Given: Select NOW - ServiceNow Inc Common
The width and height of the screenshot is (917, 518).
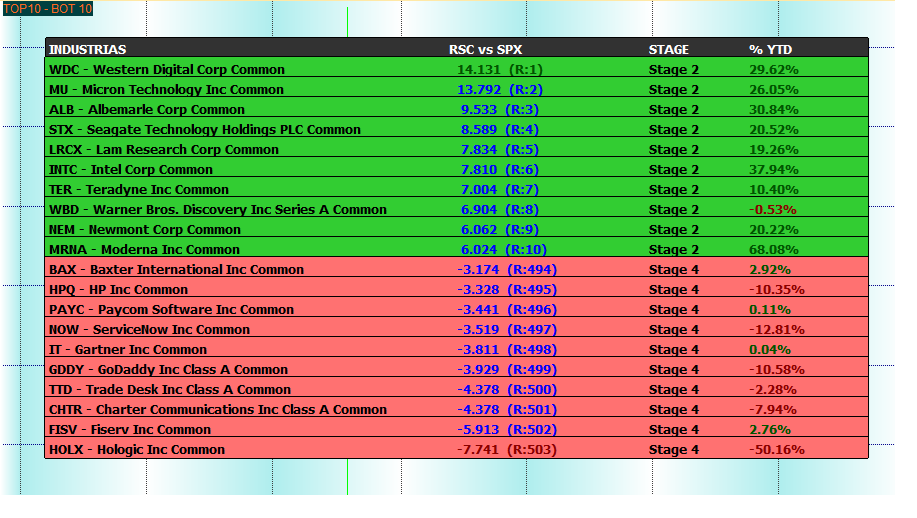Looking at the screenshot, I should [149, 329].
